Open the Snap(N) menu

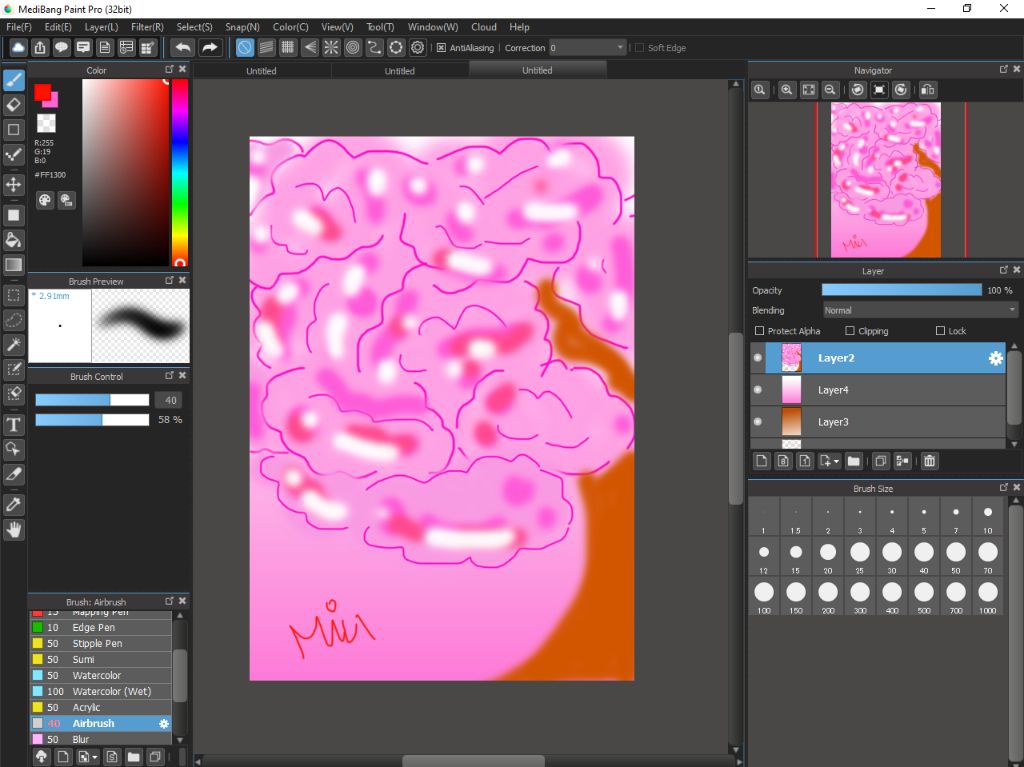(x=242, y=27)
